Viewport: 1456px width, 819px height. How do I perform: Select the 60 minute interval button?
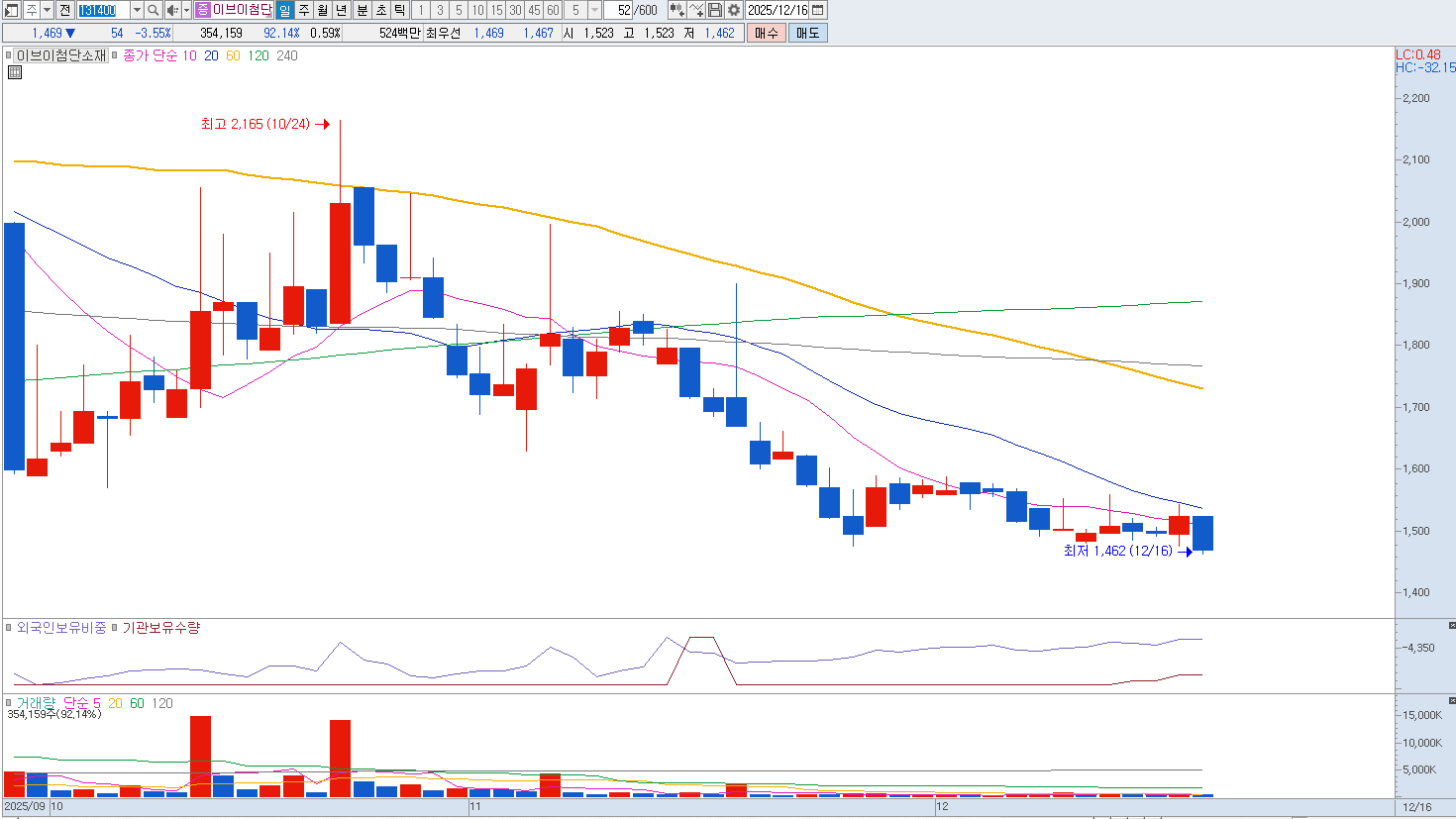pos(553,10)
